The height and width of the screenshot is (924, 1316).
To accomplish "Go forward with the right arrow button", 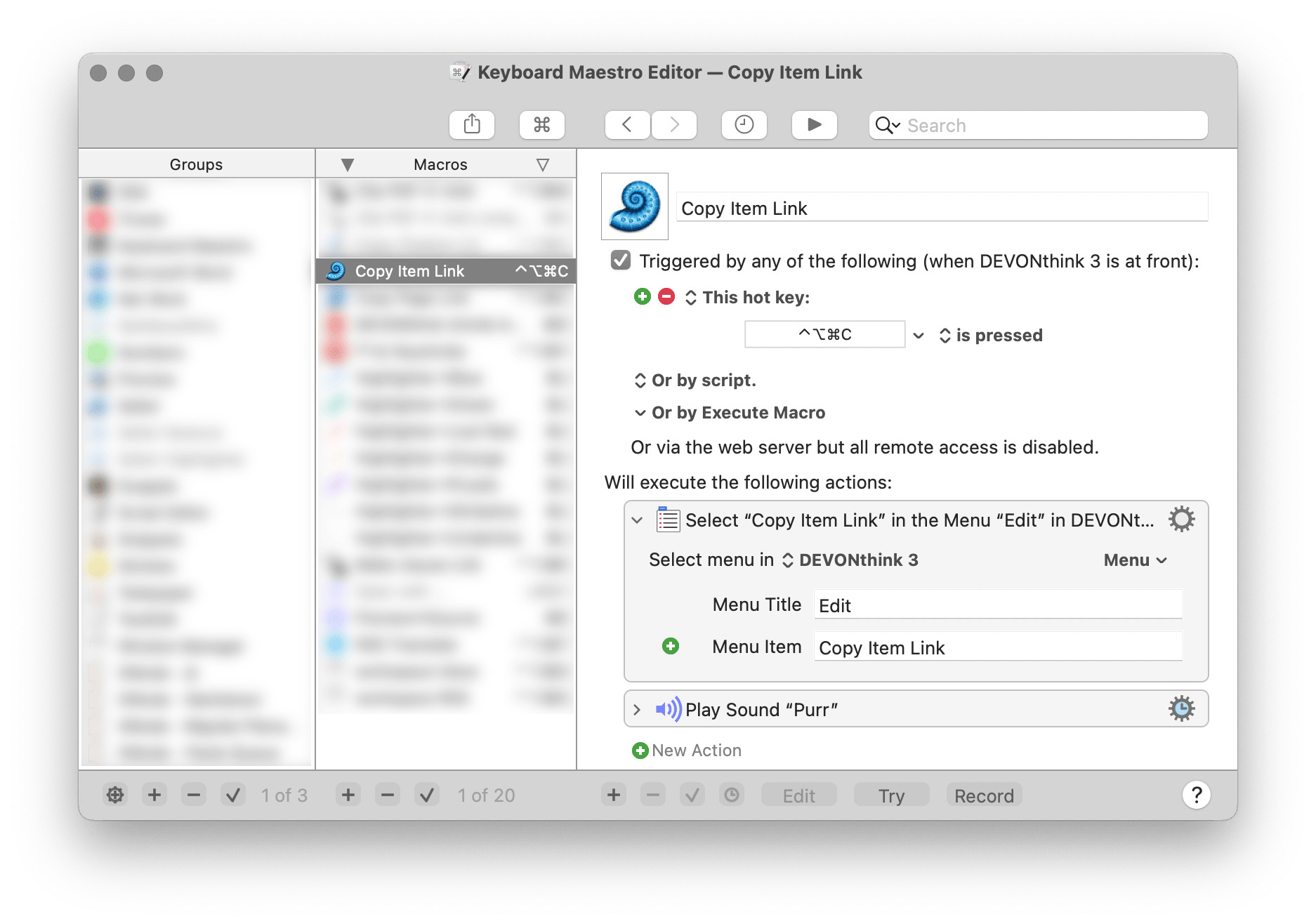I will tap(674, 125).
